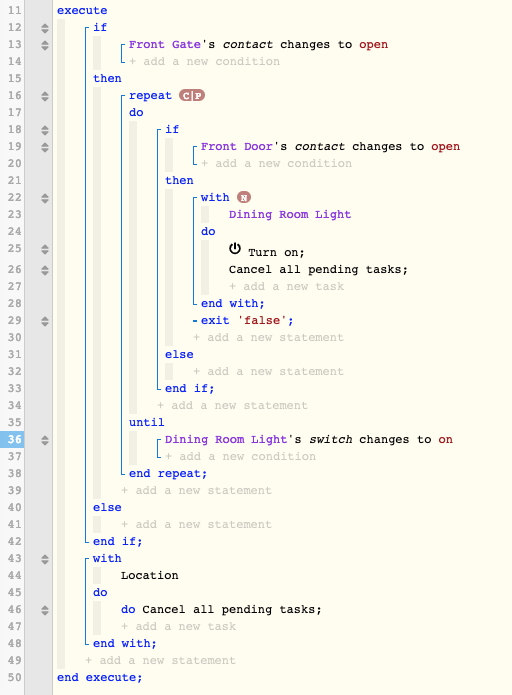Click add a new statement in else on line 41
This screenshot has width=512, height=695.
pyautogui.click(x=196, y=524)
